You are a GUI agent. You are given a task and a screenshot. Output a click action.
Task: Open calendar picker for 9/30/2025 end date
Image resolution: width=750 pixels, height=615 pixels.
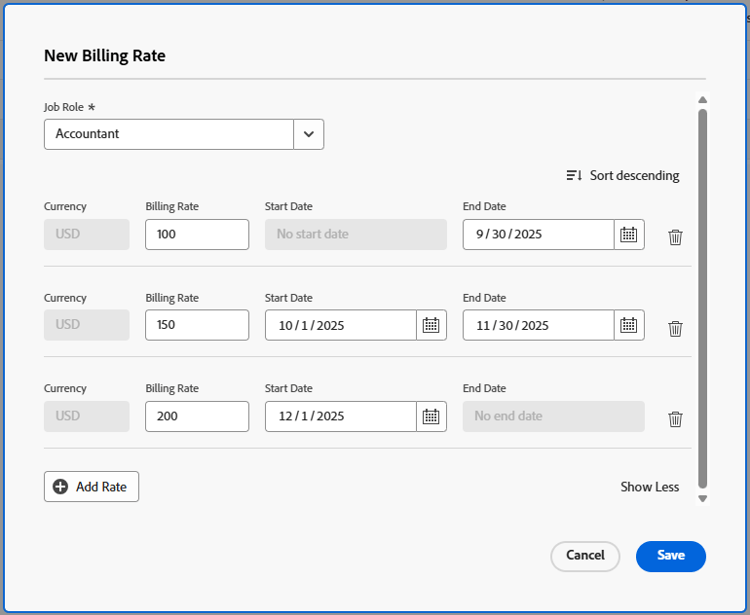click(x=628, y=235)
